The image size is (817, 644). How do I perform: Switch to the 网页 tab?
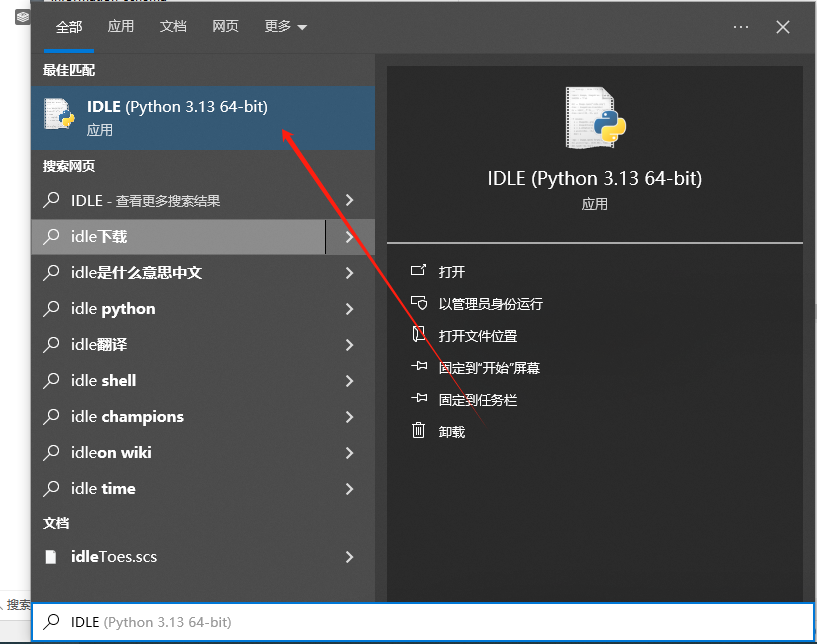[225, 26]
